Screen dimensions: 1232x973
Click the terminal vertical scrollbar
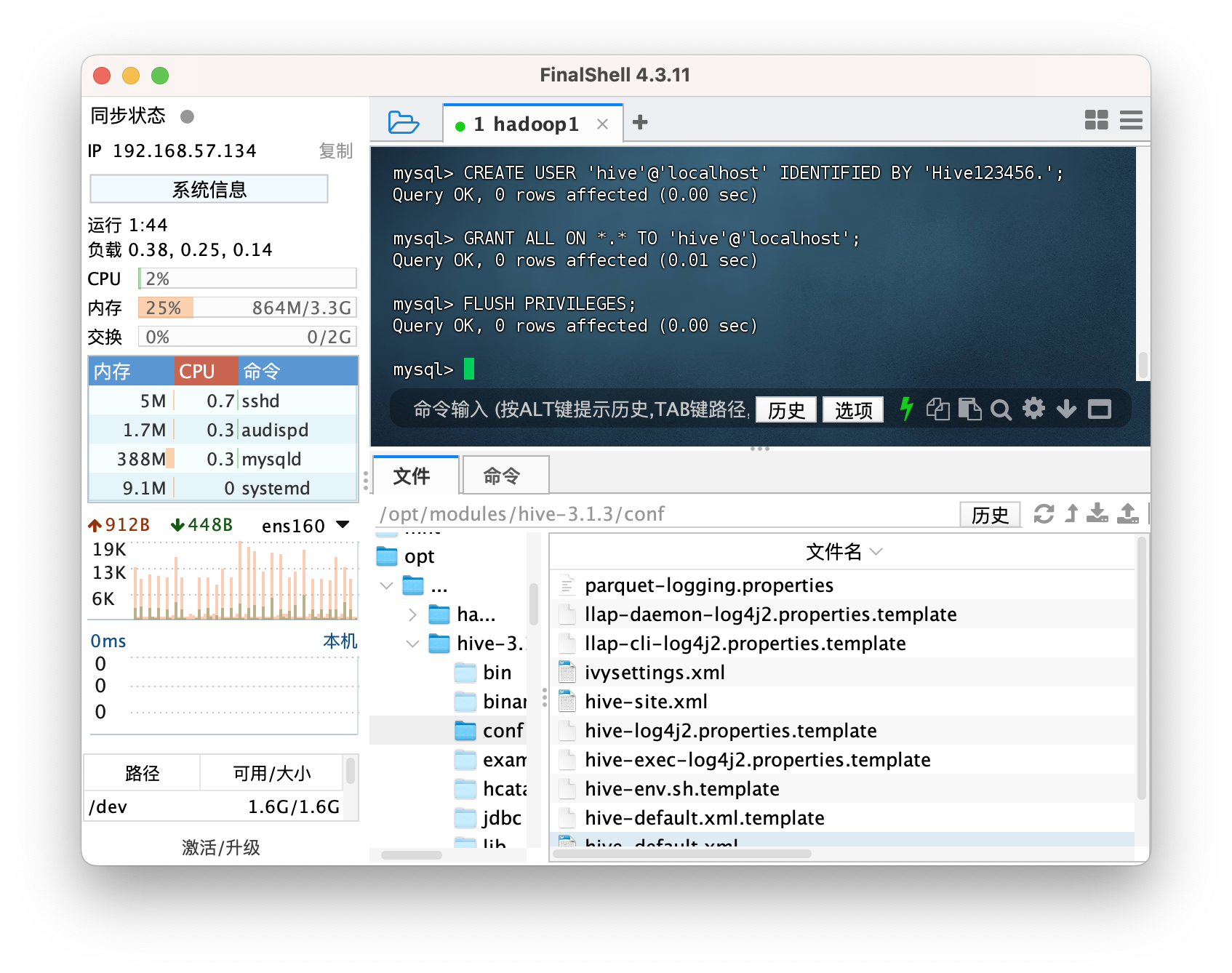click(1143, 366)
